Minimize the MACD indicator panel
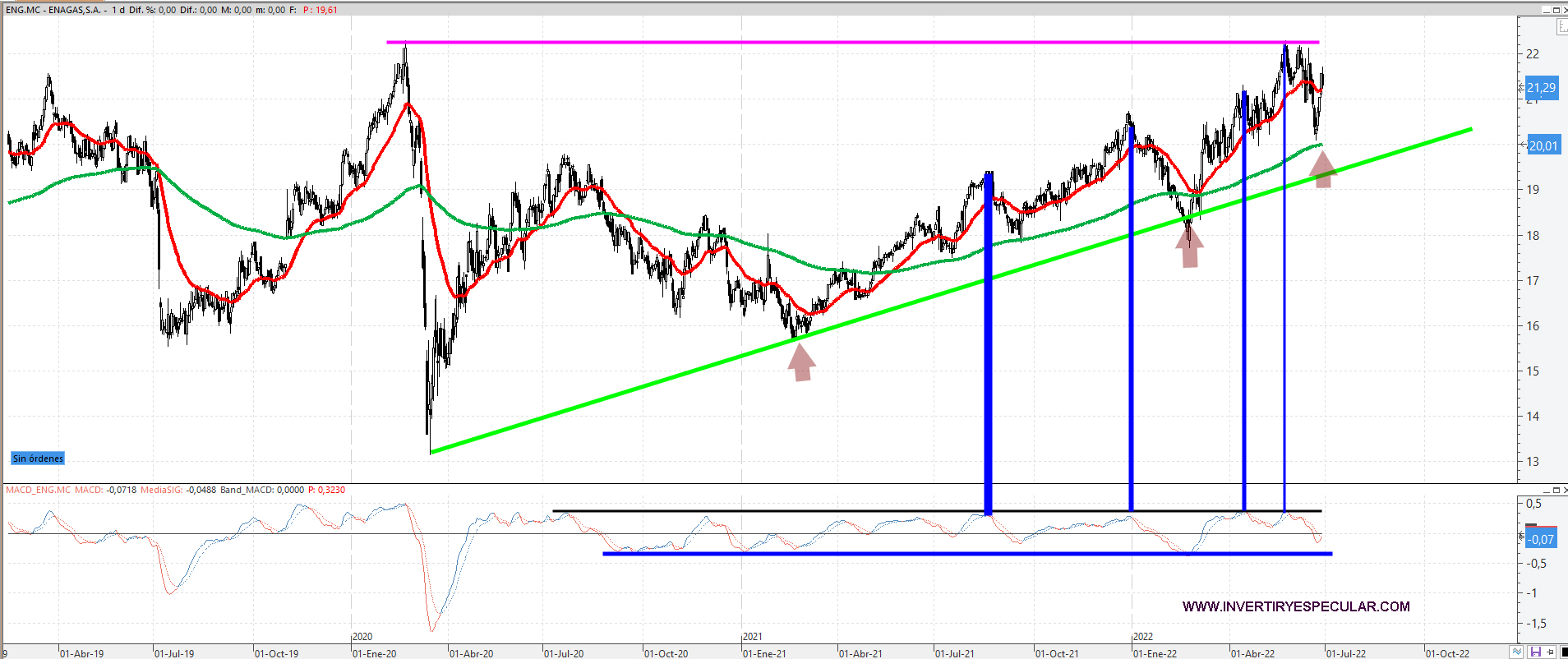1568x659 pixels. coord(1546,490)
